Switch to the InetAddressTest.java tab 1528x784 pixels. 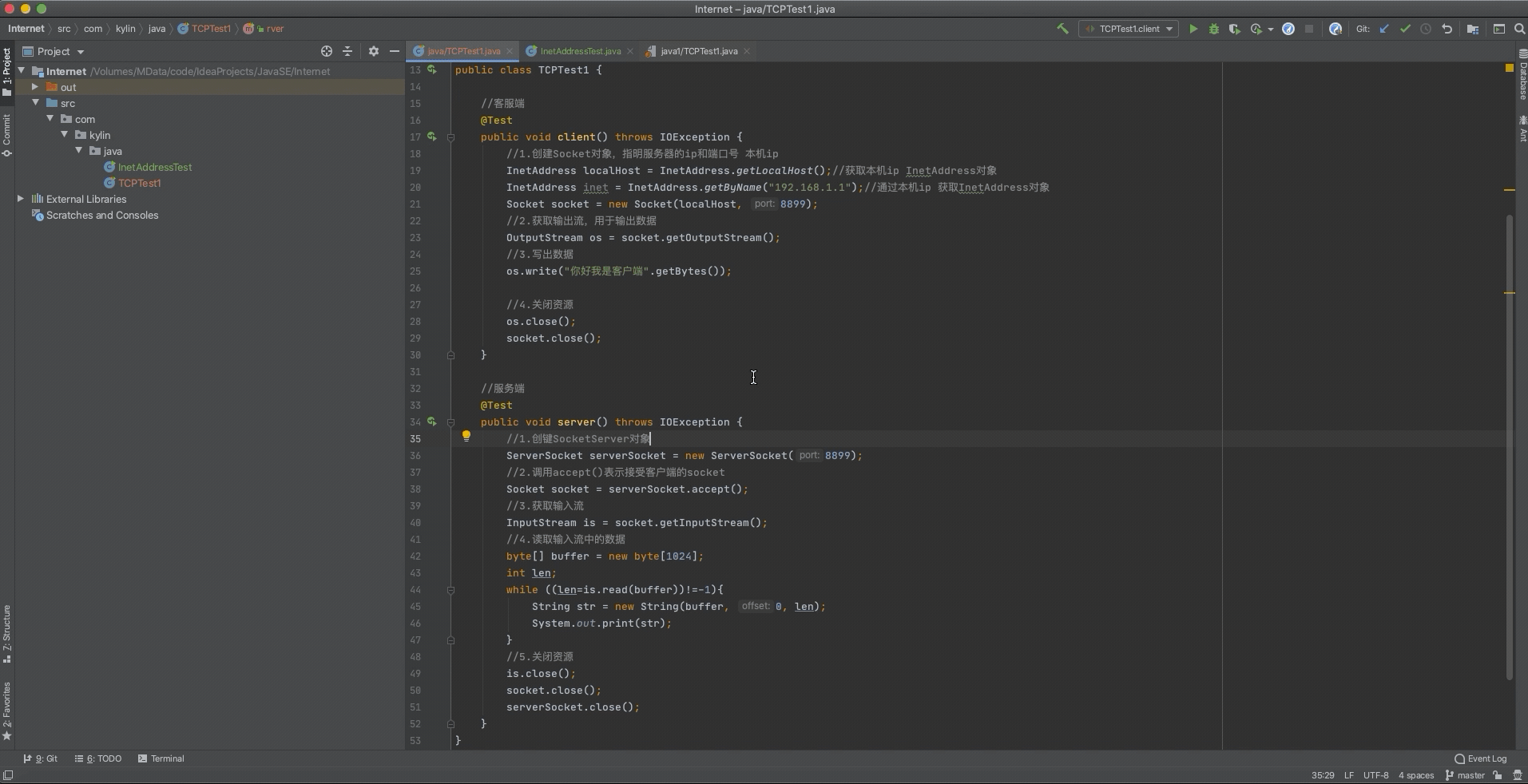(x=580, y=51)
